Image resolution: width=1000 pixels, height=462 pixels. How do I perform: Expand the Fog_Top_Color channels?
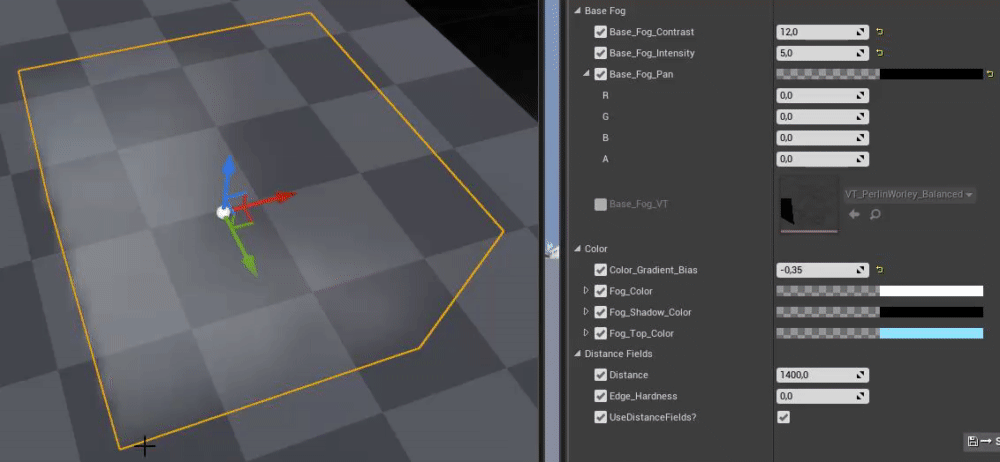[x=586, y=333]
